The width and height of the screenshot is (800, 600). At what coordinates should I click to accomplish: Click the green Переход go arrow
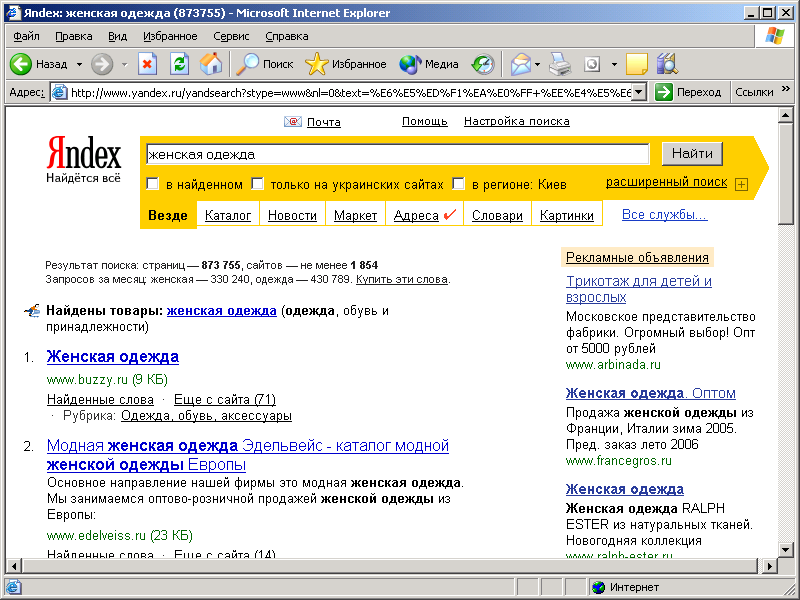coord(663,92)
